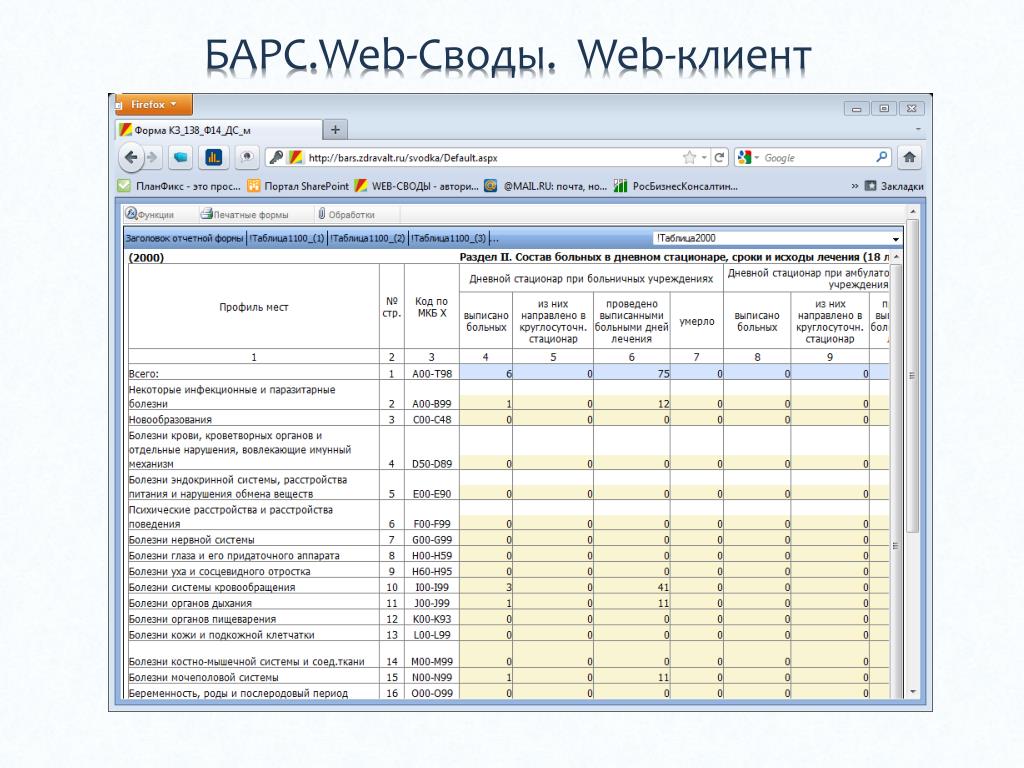
Task: Switch to !Таблица1100_(1) tab
Action: [287, 238]
